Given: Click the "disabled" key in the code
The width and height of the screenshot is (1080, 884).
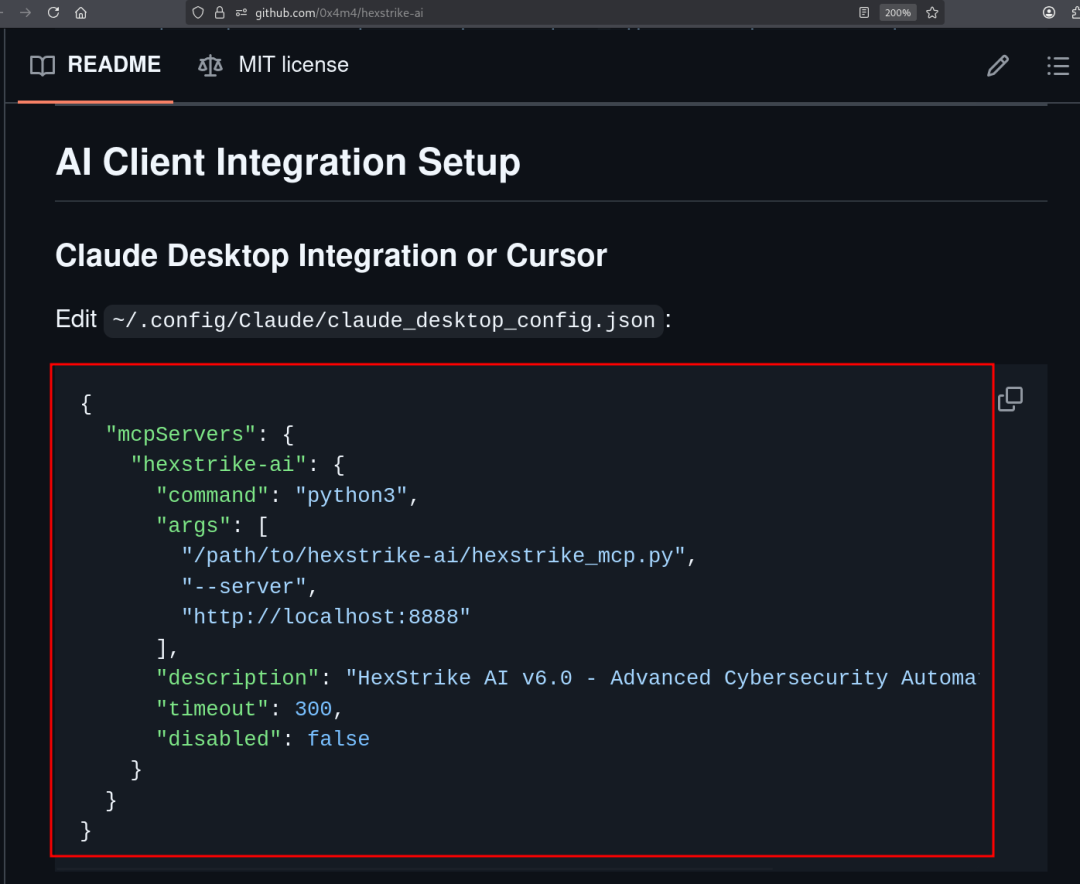Looking at the screenshot, I should (218, 739).
